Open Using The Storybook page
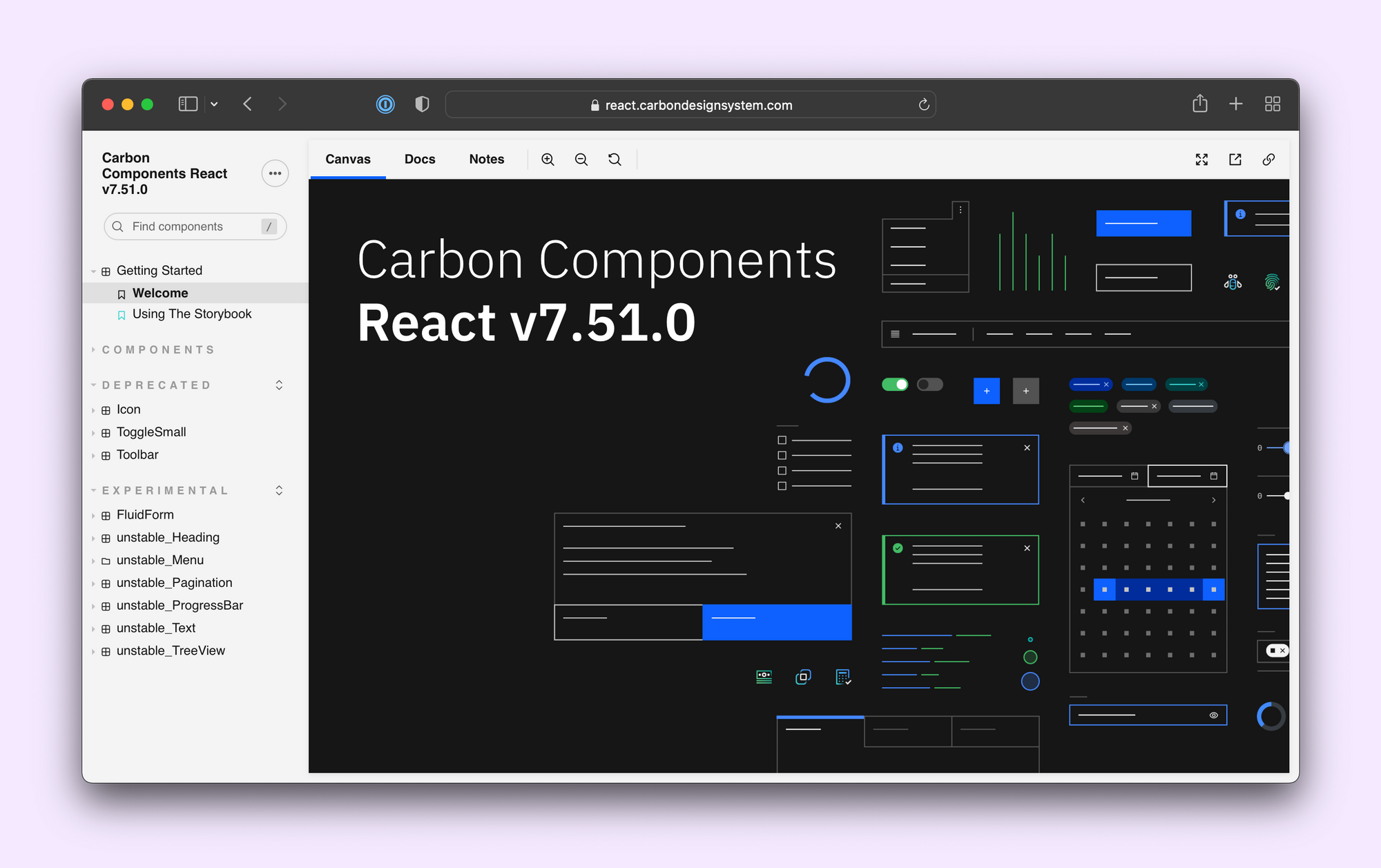The height and width of the screenshot is (868, 1381). tap(191, 314)
